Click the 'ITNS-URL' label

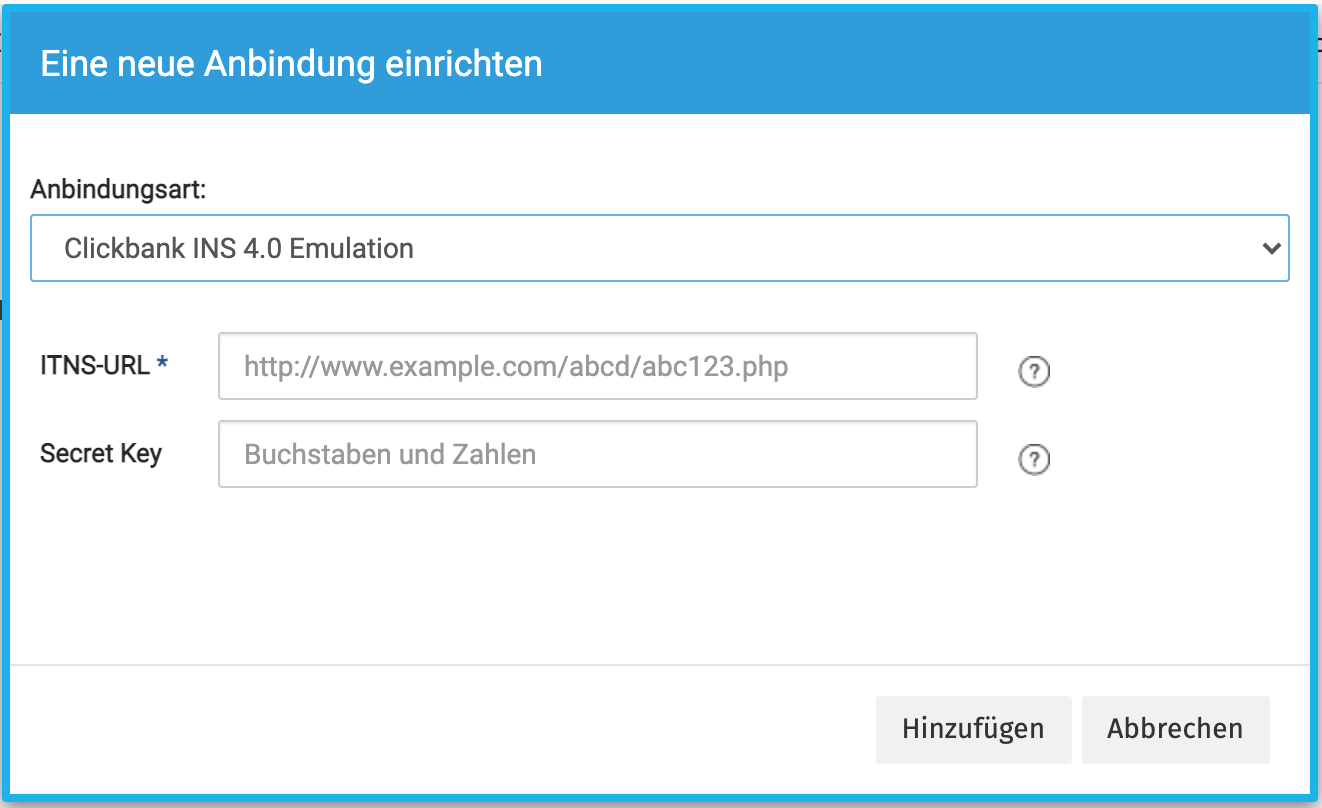pos(95,366)
